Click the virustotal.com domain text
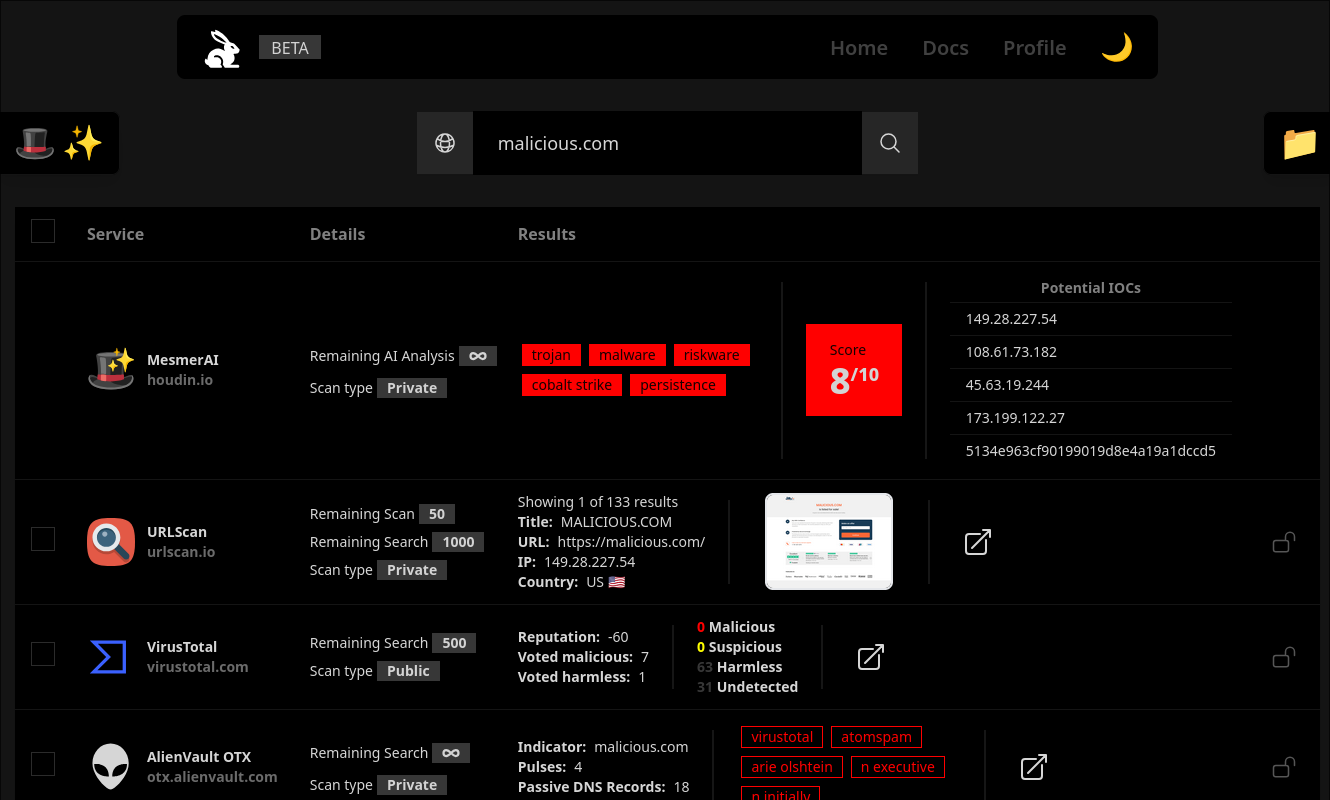The image size is (1330, 800). [197, 667]
